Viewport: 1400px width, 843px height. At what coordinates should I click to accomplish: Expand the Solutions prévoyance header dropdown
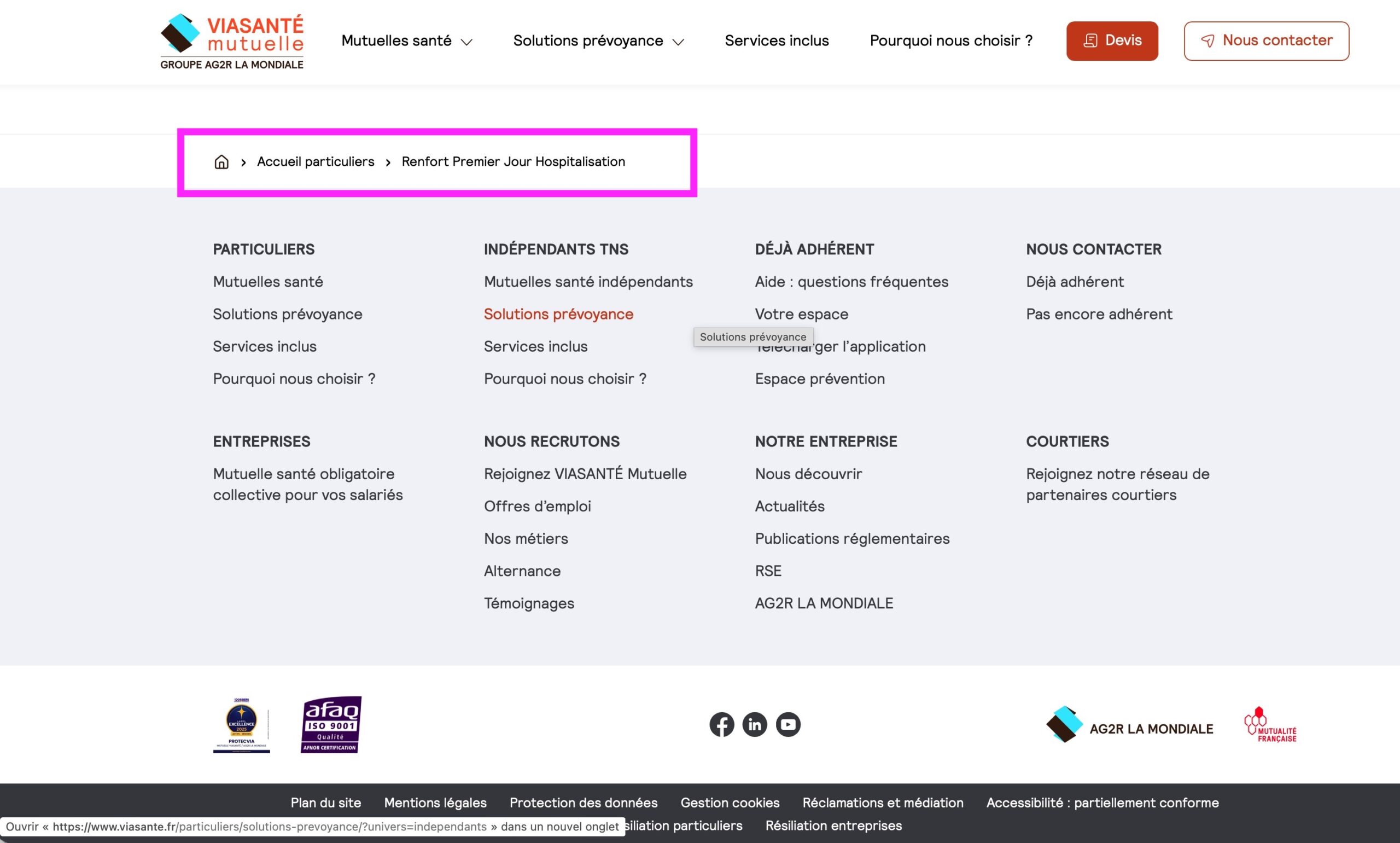pos(598,41)
